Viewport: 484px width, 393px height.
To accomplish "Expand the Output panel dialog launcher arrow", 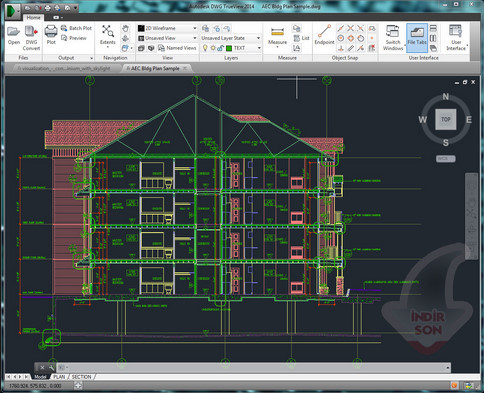I will tap(91, 58).
